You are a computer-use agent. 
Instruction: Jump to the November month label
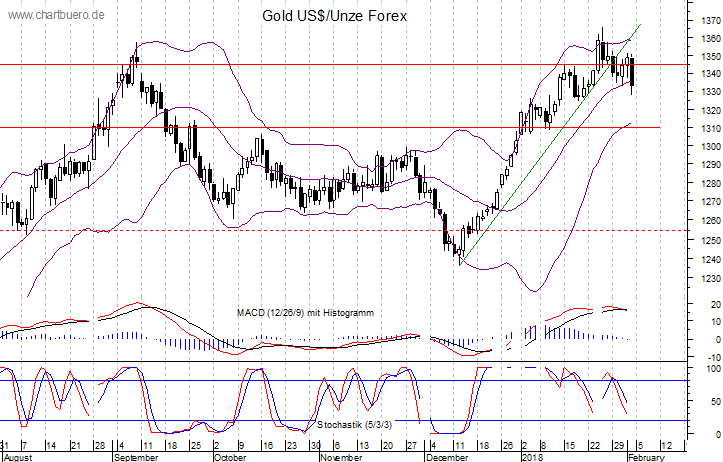pyautogui.click(x=344, y=455)
